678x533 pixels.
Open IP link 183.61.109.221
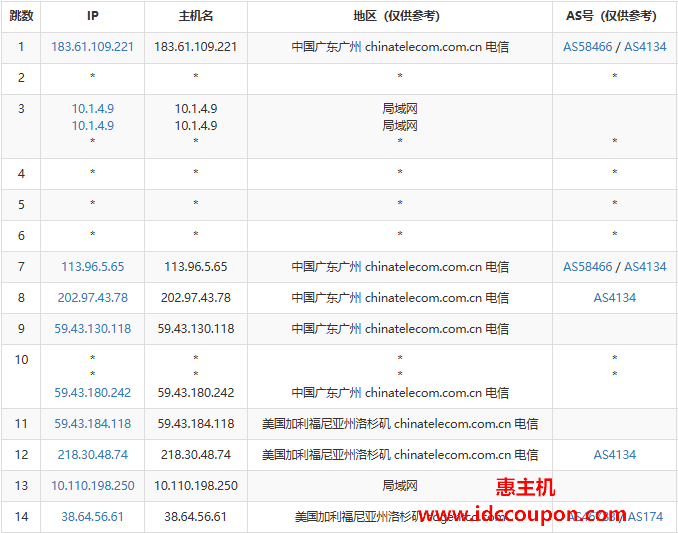point(92,47)
